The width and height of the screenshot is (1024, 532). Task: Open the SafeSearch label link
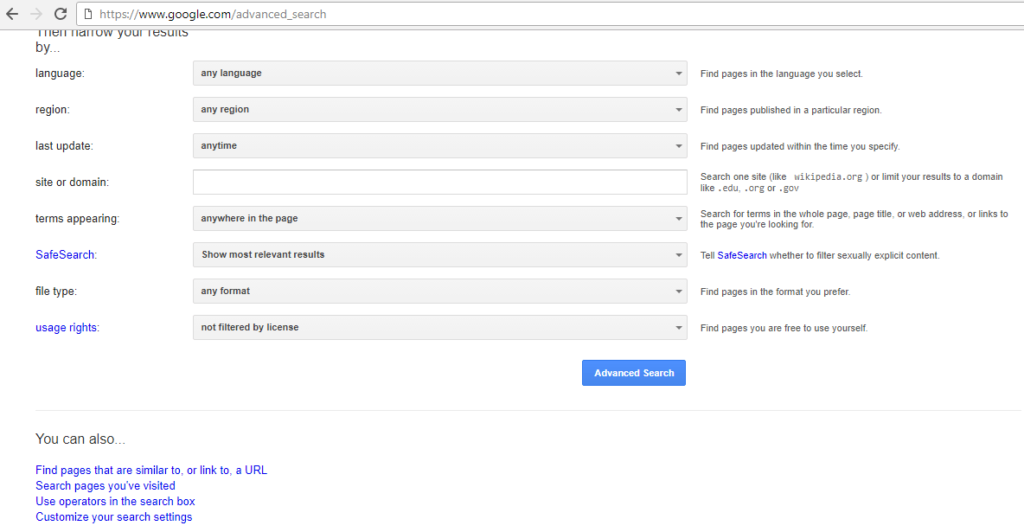point(65,255)
